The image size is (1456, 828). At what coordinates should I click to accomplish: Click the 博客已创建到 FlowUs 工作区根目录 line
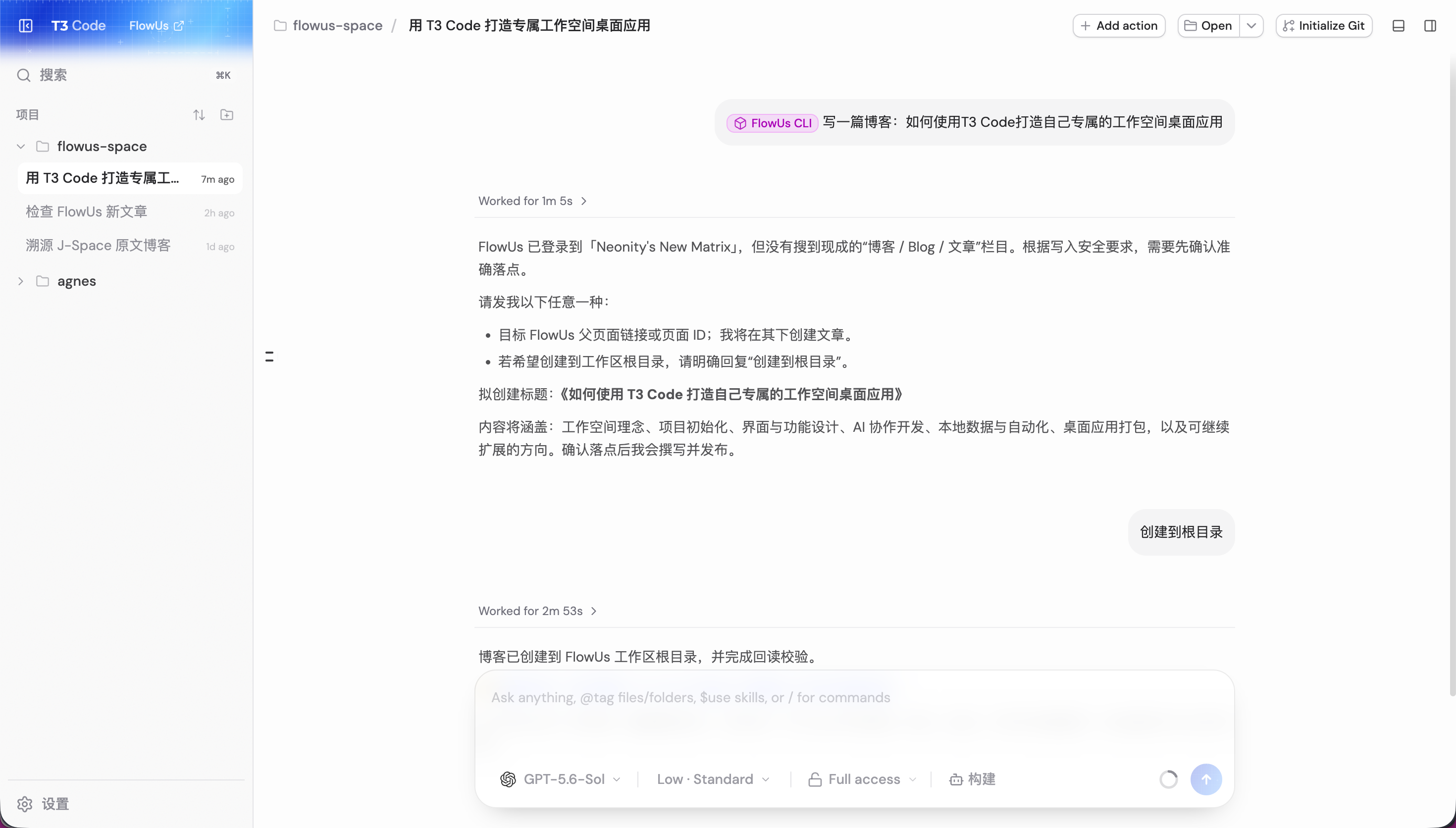tap(649, 657)
